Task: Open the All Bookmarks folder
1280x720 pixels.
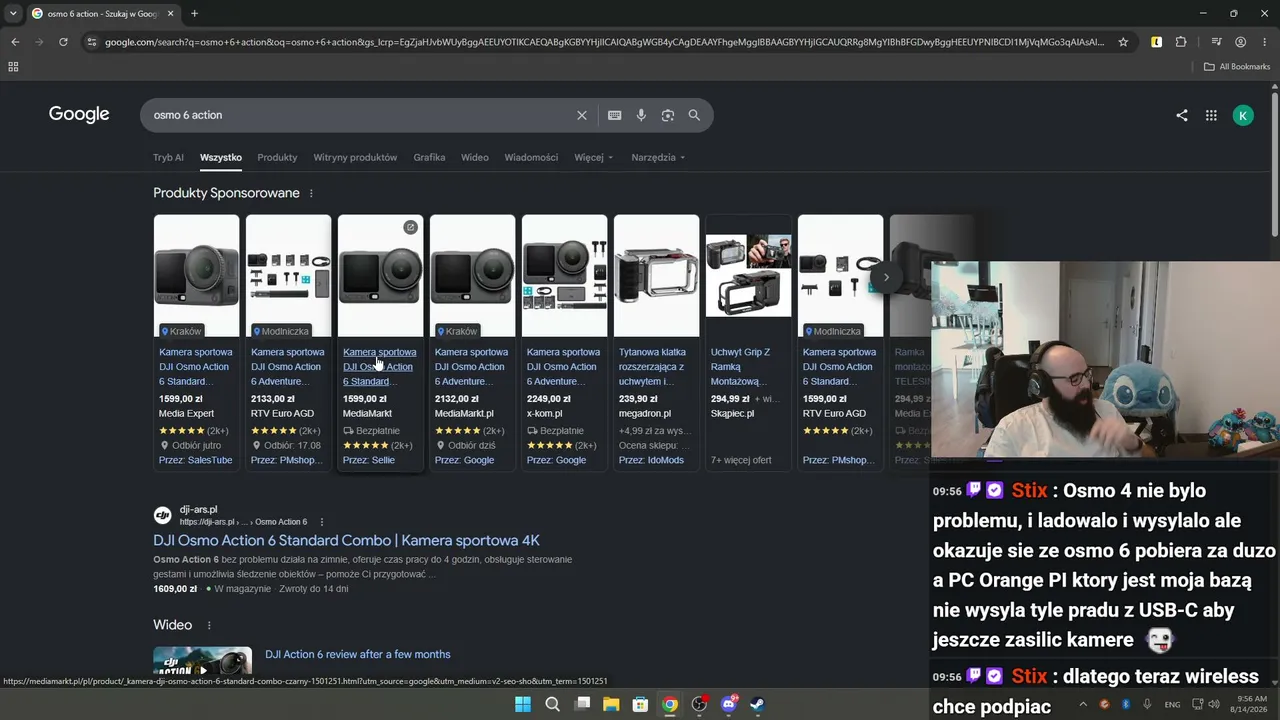Action: pos(1237,67)
